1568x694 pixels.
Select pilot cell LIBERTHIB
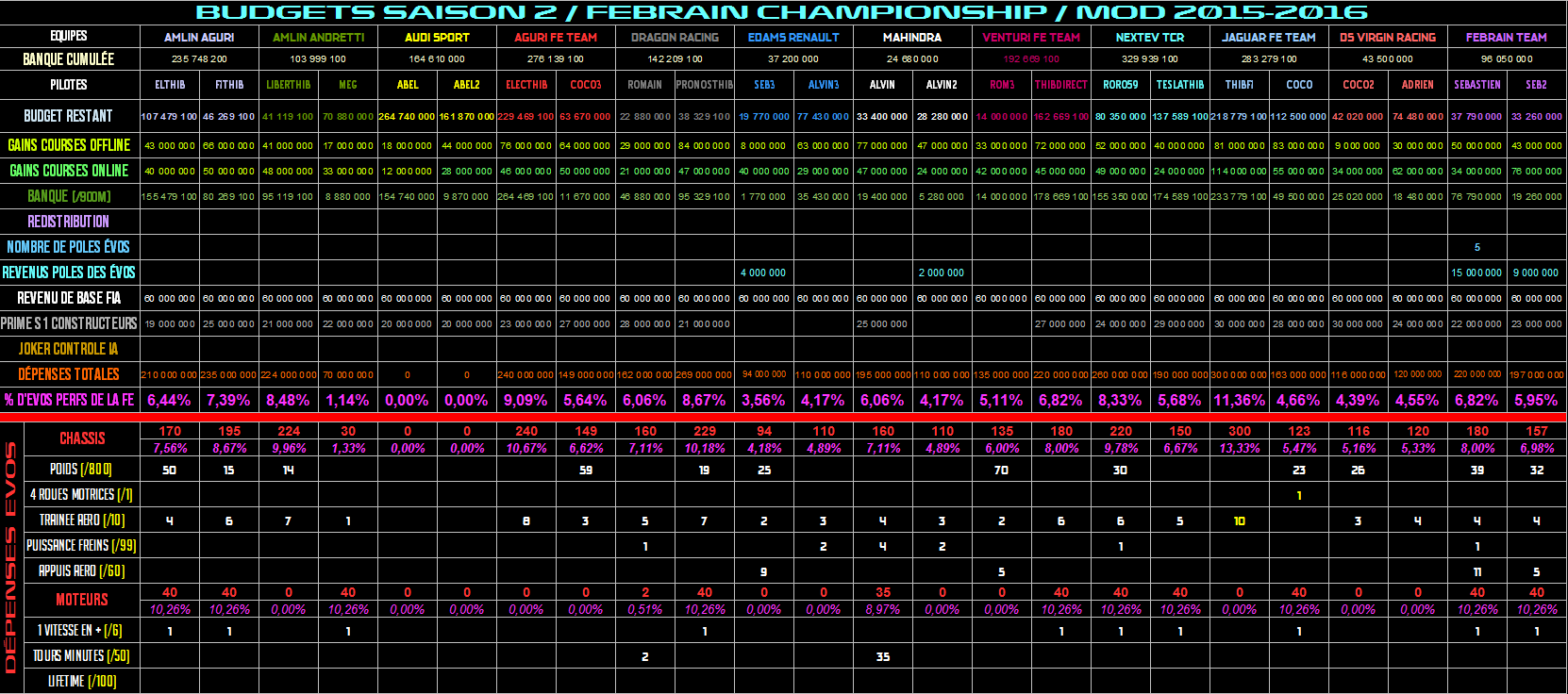288,85
